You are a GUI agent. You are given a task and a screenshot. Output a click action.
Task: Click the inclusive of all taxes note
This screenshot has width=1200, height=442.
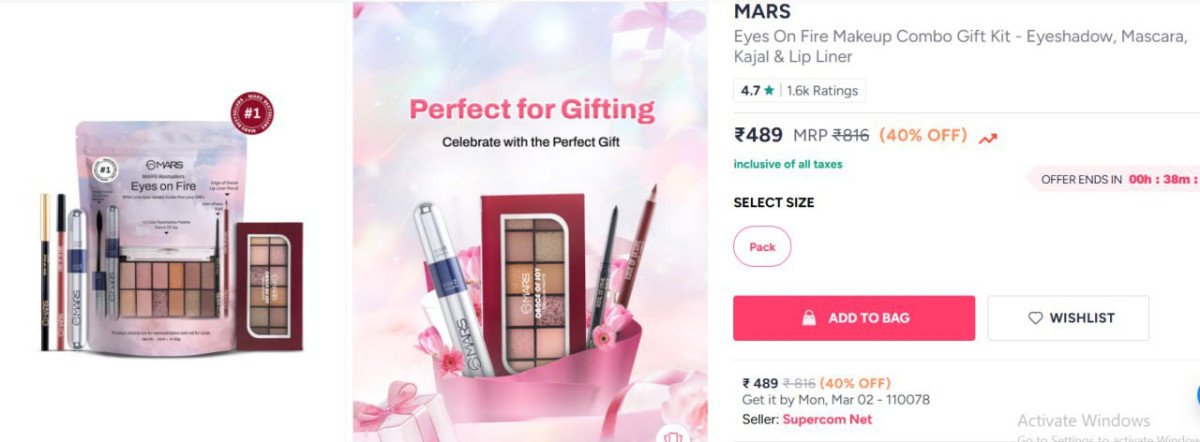tap(788, 164)
